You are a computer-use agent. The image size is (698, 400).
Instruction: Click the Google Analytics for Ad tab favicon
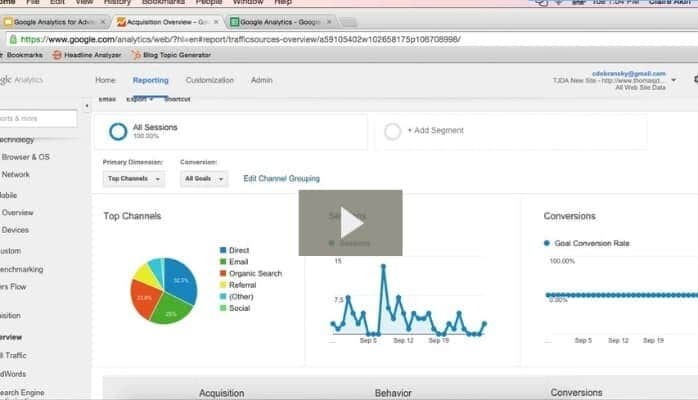click(8, 22)
